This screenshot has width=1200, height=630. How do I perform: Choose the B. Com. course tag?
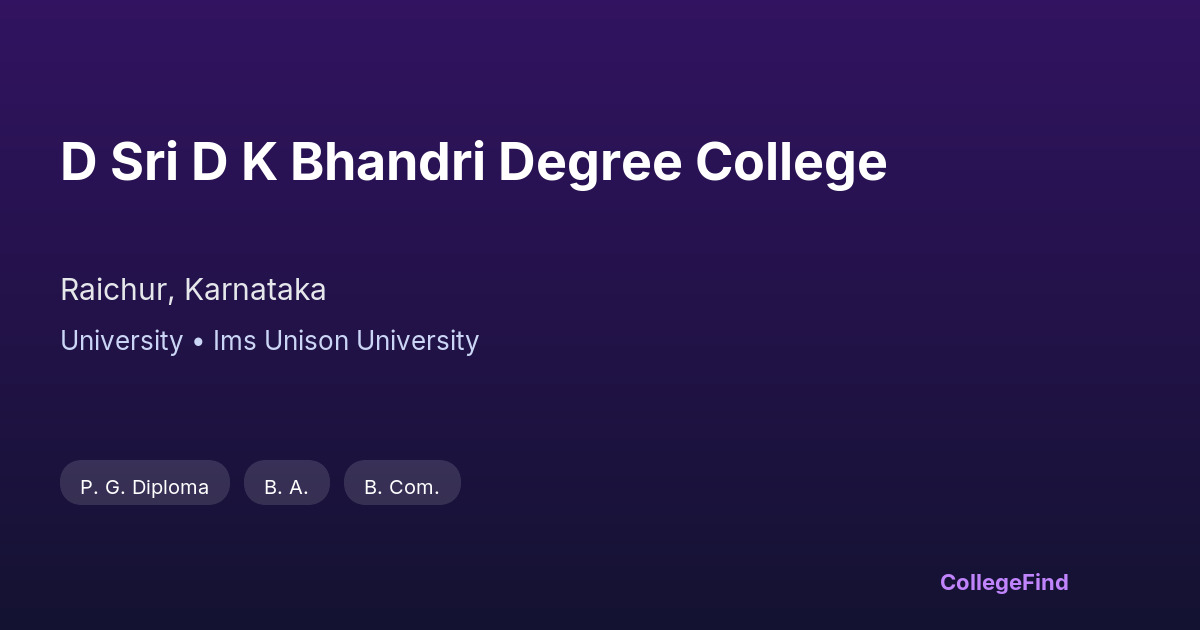point(402,487)
